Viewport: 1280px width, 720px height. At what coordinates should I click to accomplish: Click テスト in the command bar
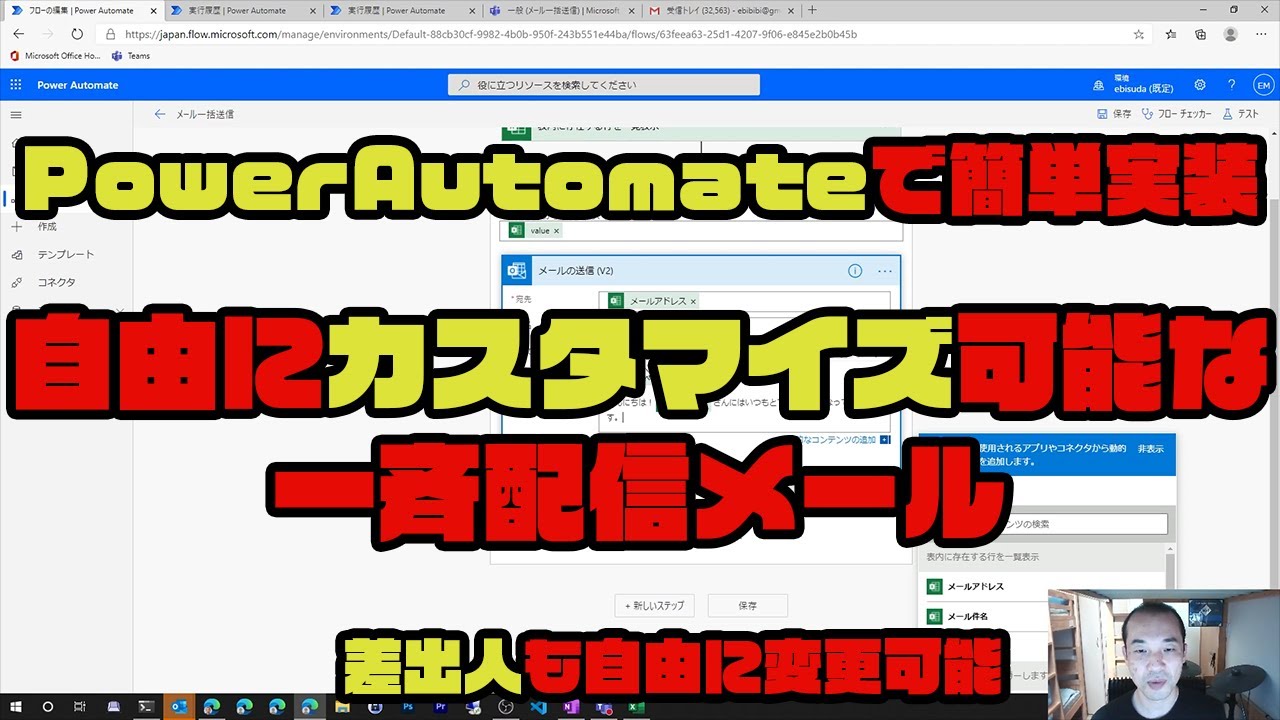coord(1240,114)
